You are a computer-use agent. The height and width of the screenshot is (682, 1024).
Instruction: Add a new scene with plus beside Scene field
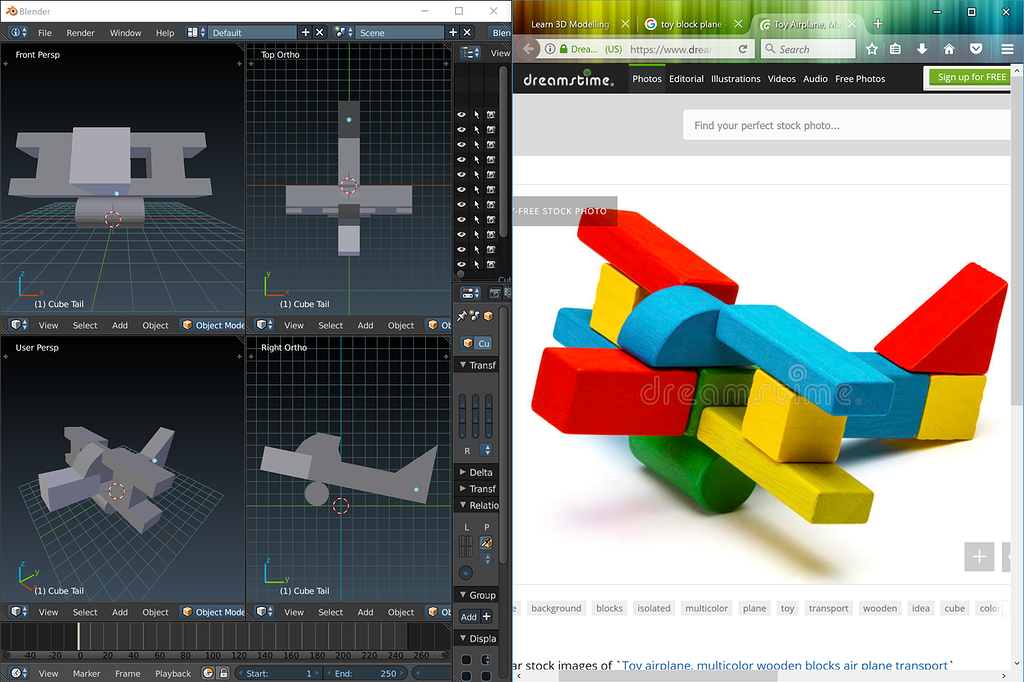pyautogui.click(x=453, y=32)
